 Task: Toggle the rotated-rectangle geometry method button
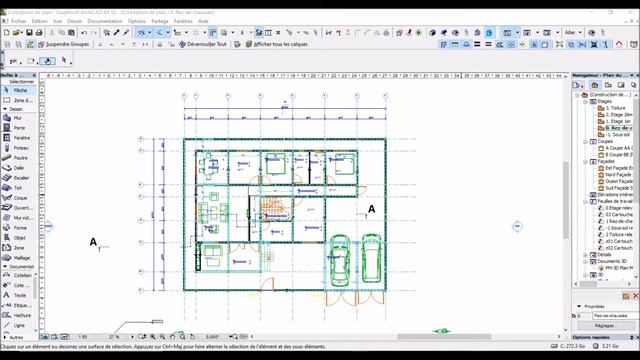48,61
